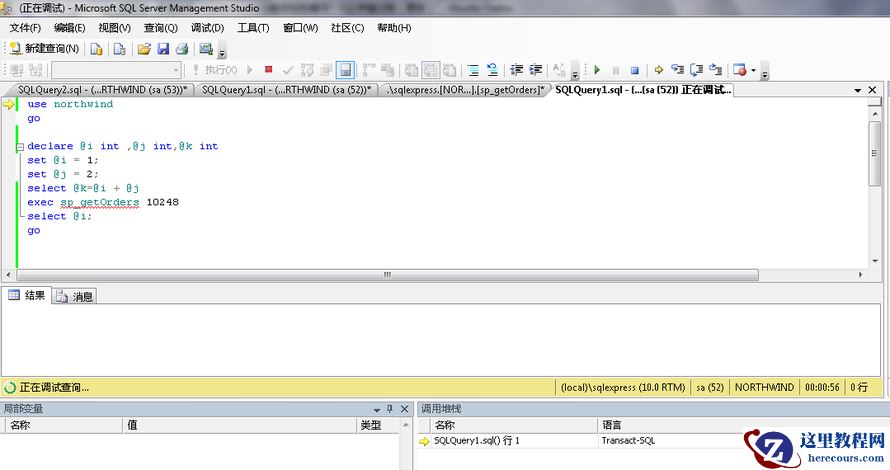Switch to SQLQuery1.sql RTHWIND (sa (52))* tab
This screenshot has width=890, height=470.
coord(286,90)
